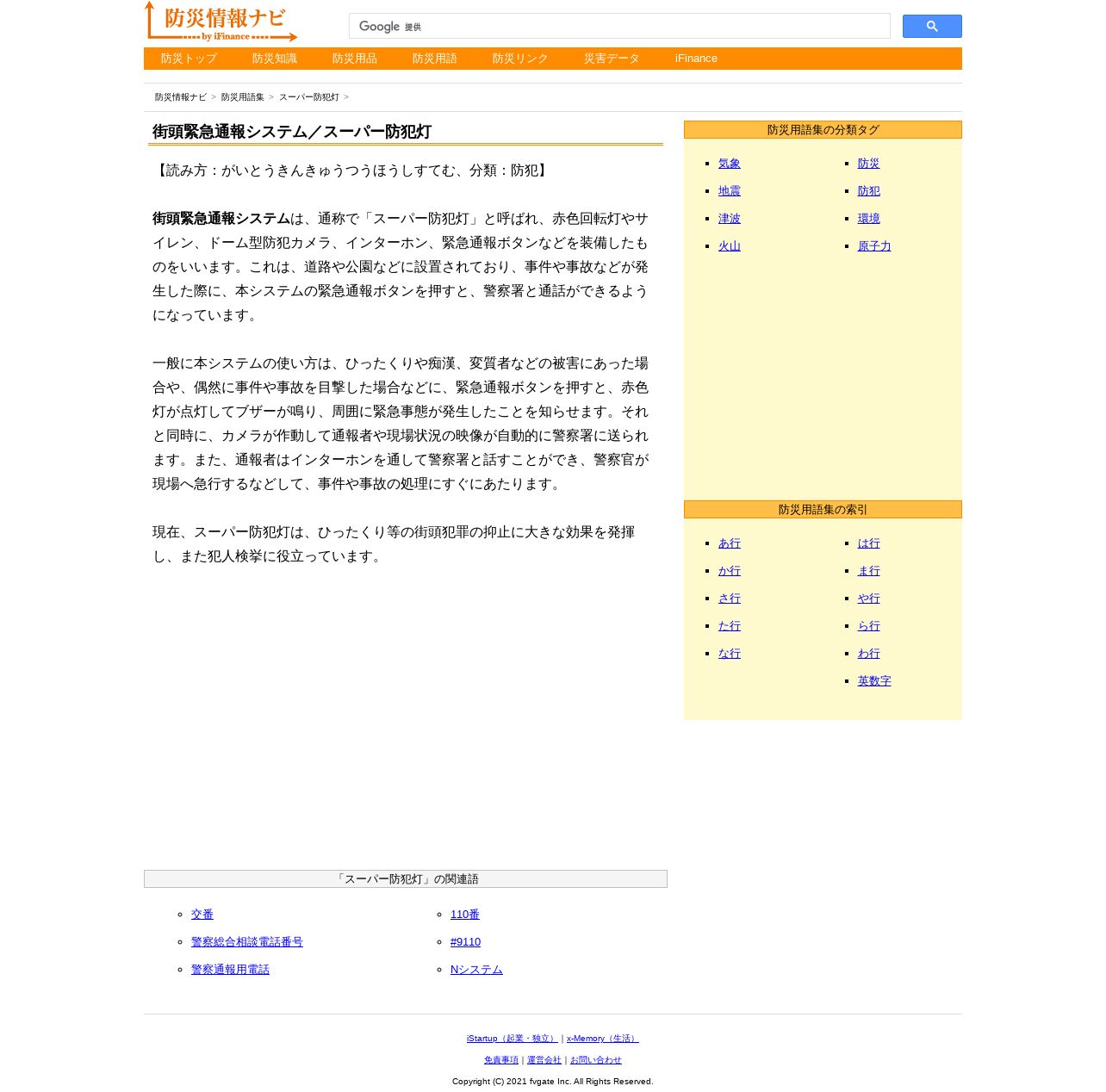Select the ら行 index link
This screenshot has height=1092, width=1106.
coord(869,626)
